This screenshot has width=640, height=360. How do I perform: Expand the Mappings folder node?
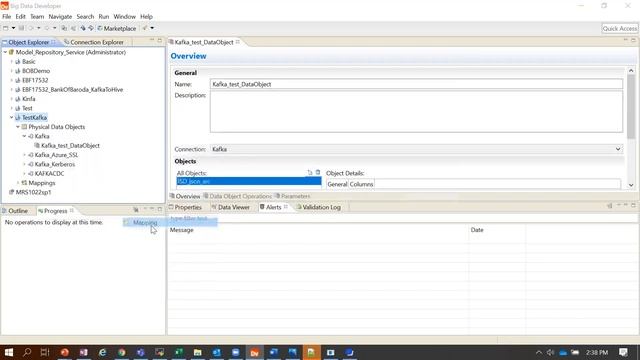pyautogui.click(x=18, y=183)
